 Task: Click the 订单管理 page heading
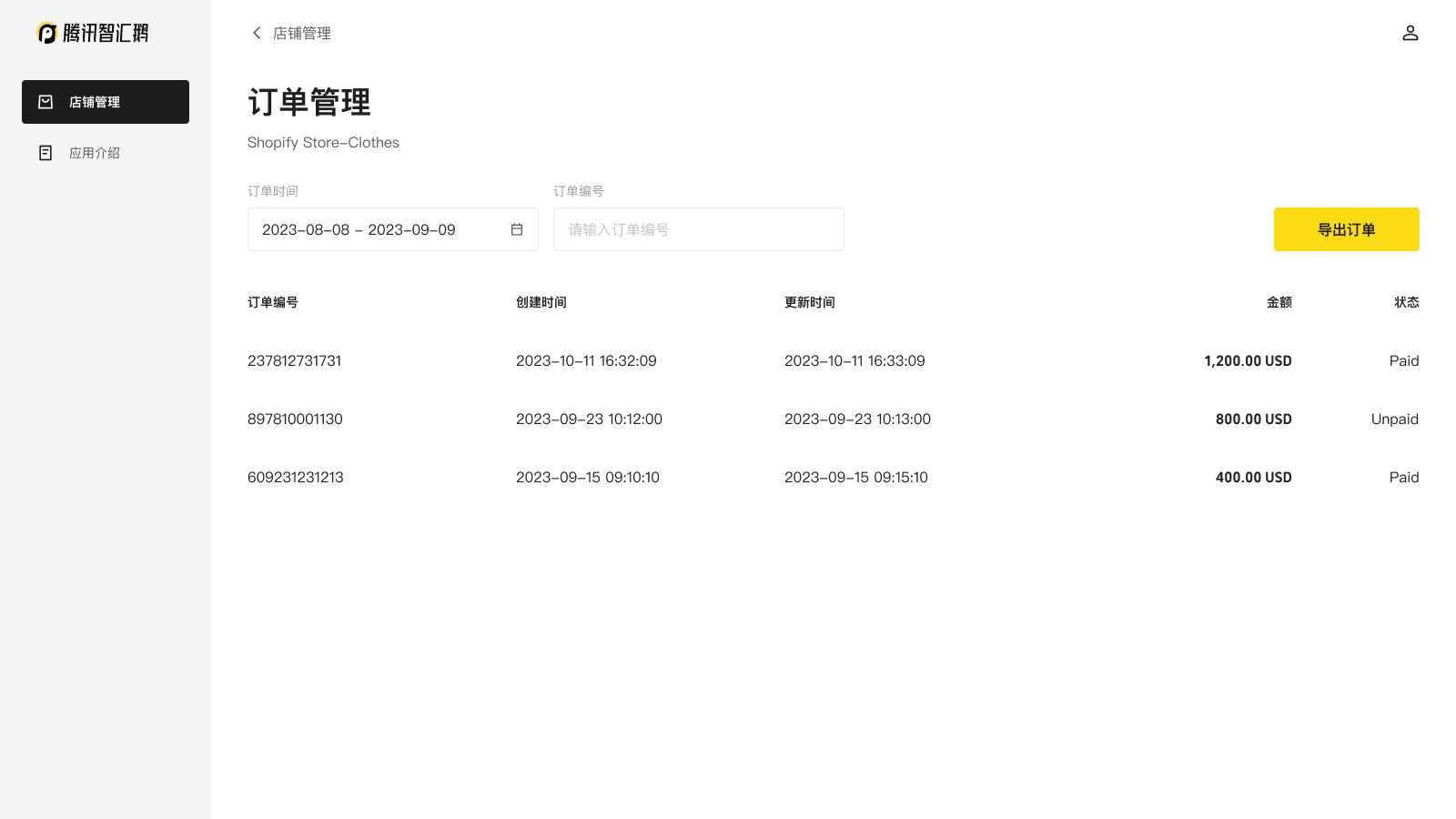[x=309, y=102]
